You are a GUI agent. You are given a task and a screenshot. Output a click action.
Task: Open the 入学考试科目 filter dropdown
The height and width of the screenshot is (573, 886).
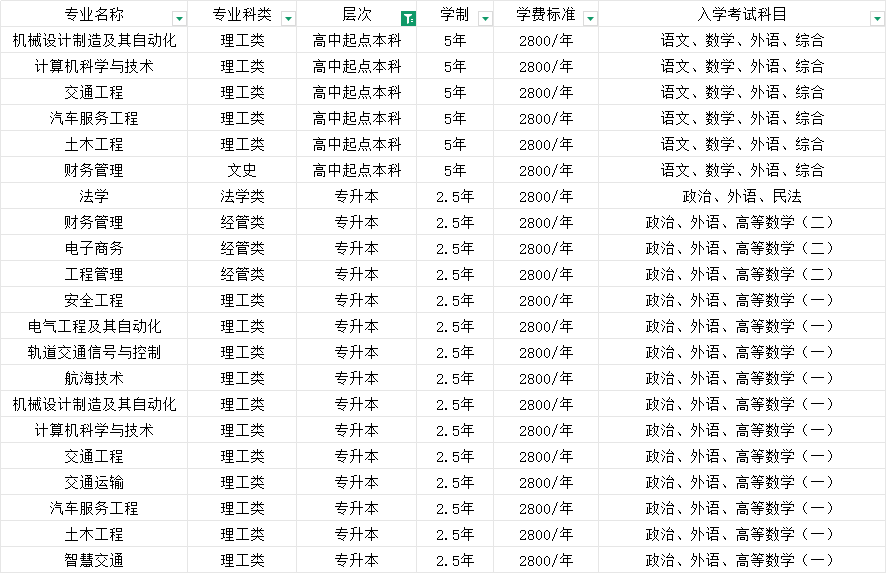pos(878,19)
